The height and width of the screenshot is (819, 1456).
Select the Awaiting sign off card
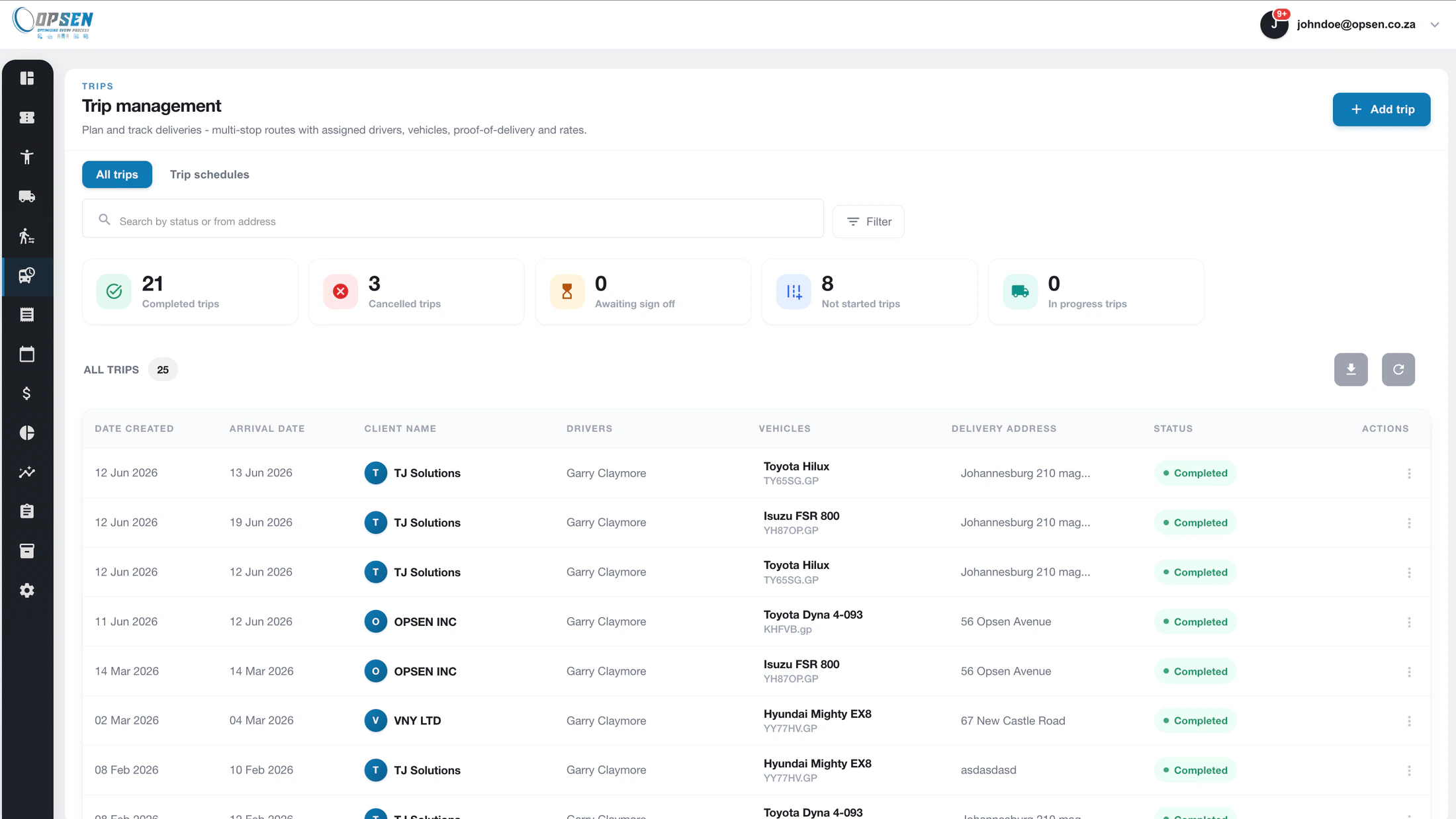pos(643,292)
